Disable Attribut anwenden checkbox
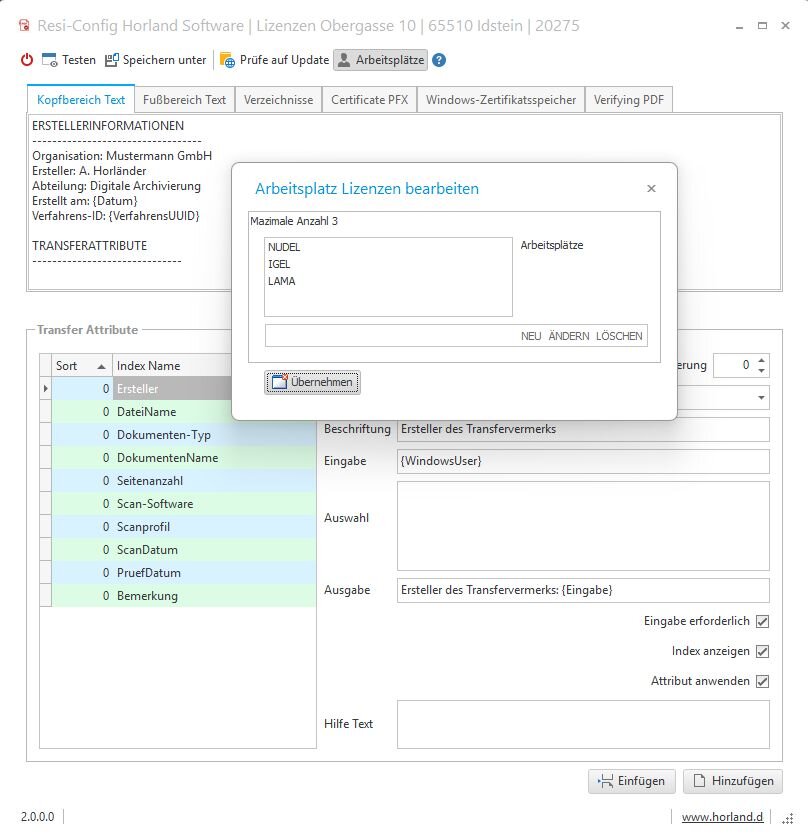This screenshot has width=808, height=840. coord(762,681)
